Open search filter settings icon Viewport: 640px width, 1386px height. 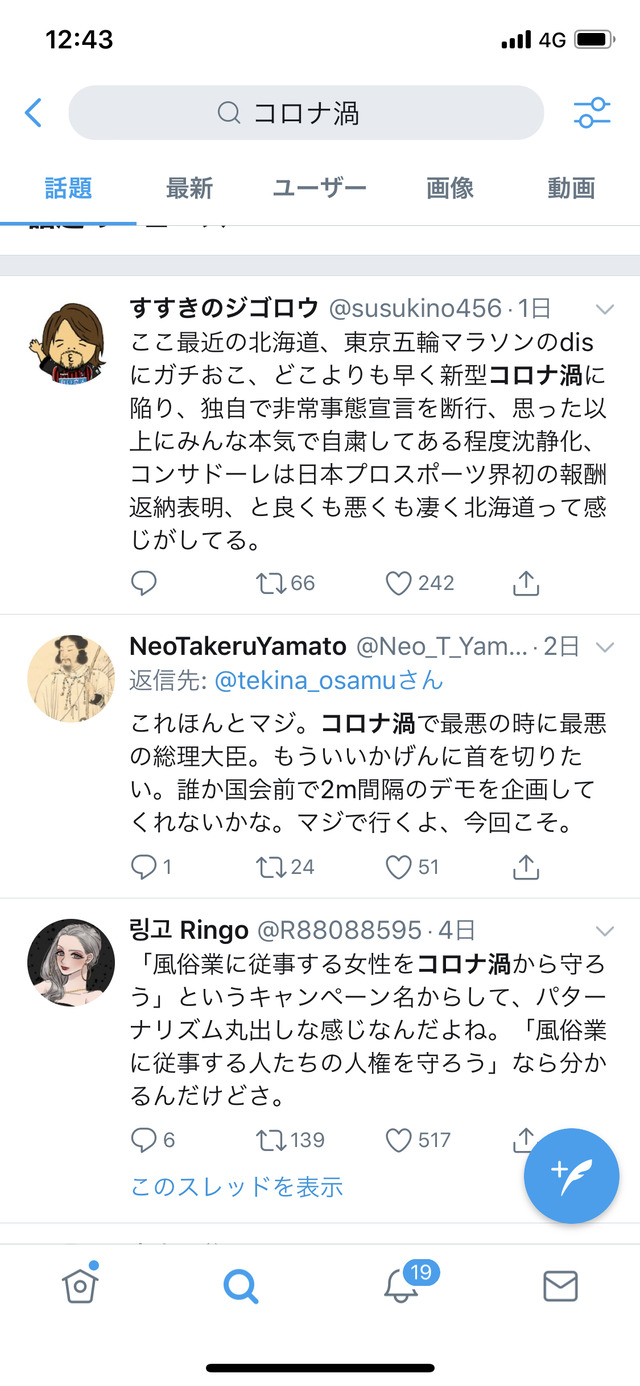pyautogui.click(x=592, y=113)
